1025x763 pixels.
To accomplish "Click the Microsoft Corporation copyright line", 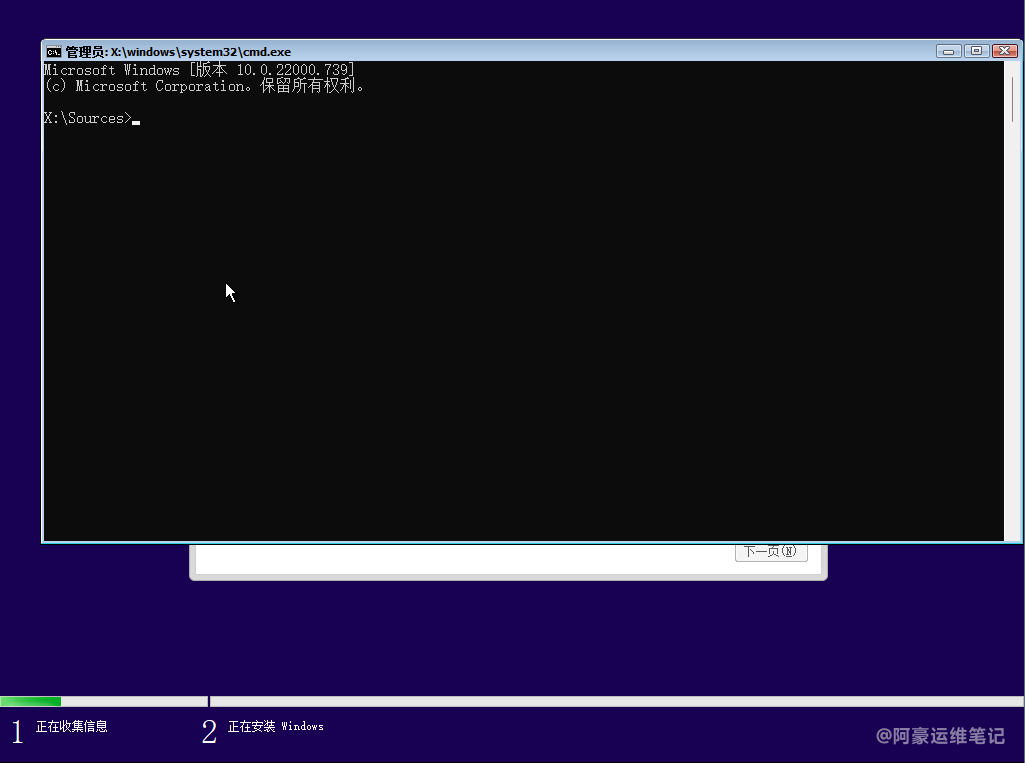I will tap(205, 86).
